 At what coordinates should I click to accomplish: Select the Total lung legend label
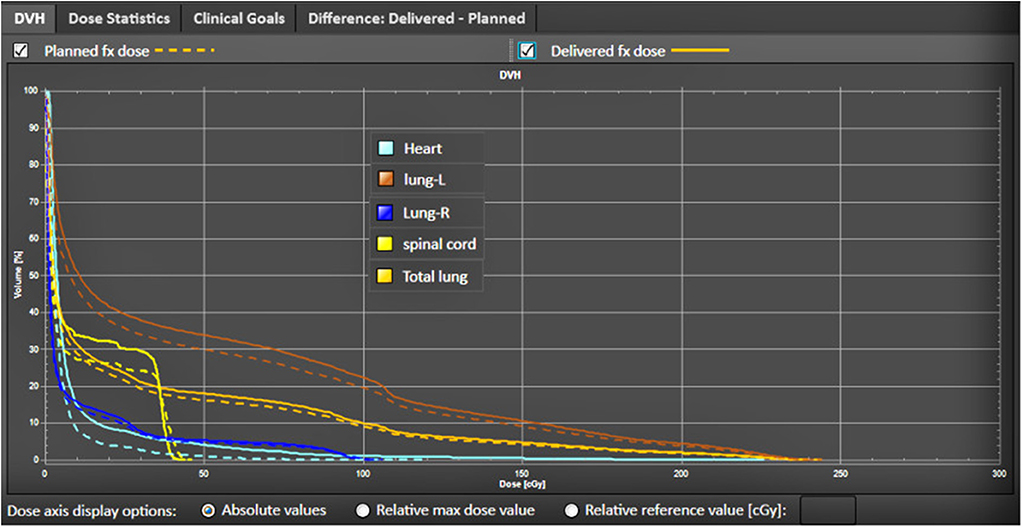[435, 276]
